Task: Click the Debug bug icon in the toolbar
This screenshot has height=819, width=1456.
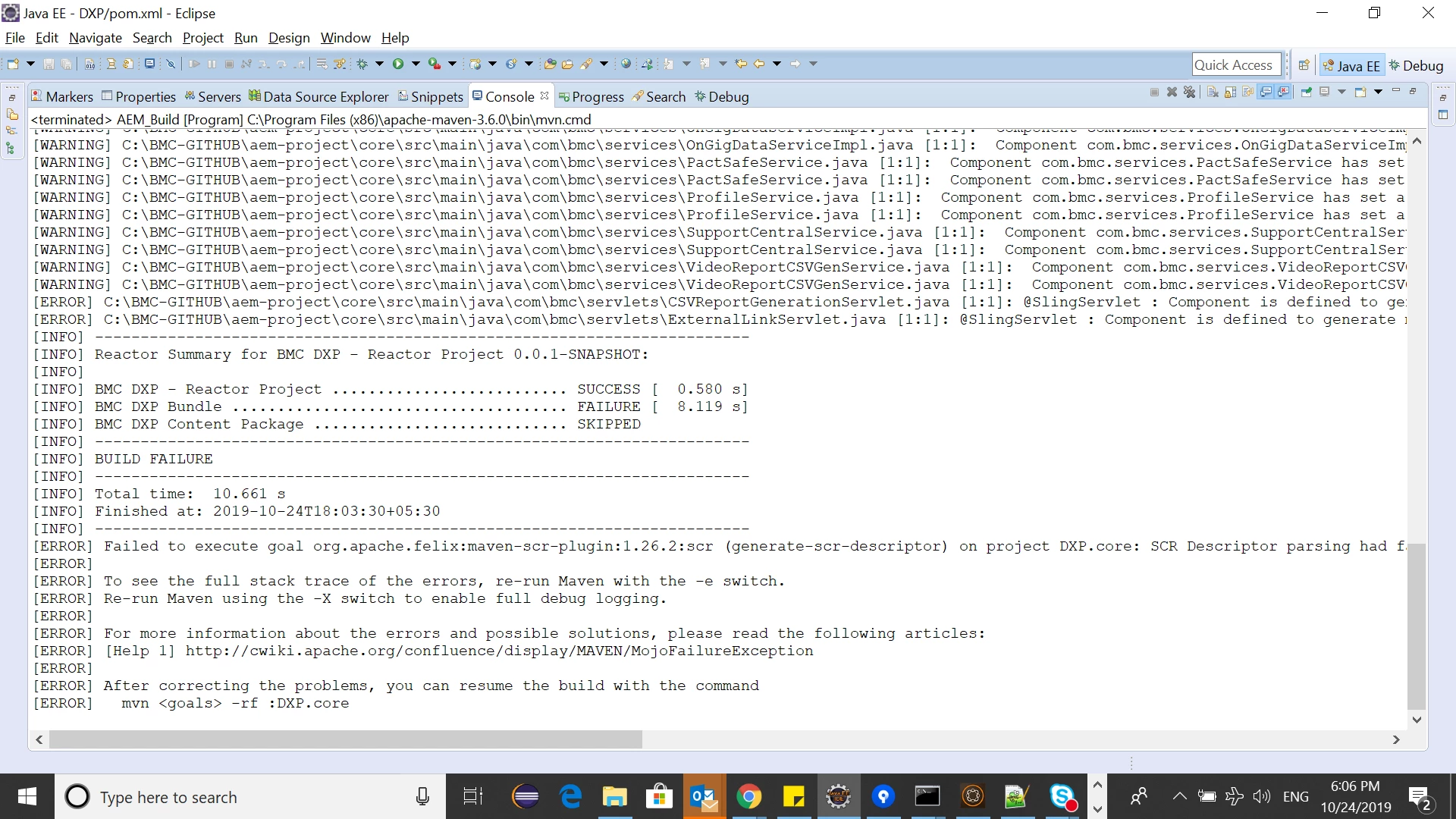Action: point(362,64)
